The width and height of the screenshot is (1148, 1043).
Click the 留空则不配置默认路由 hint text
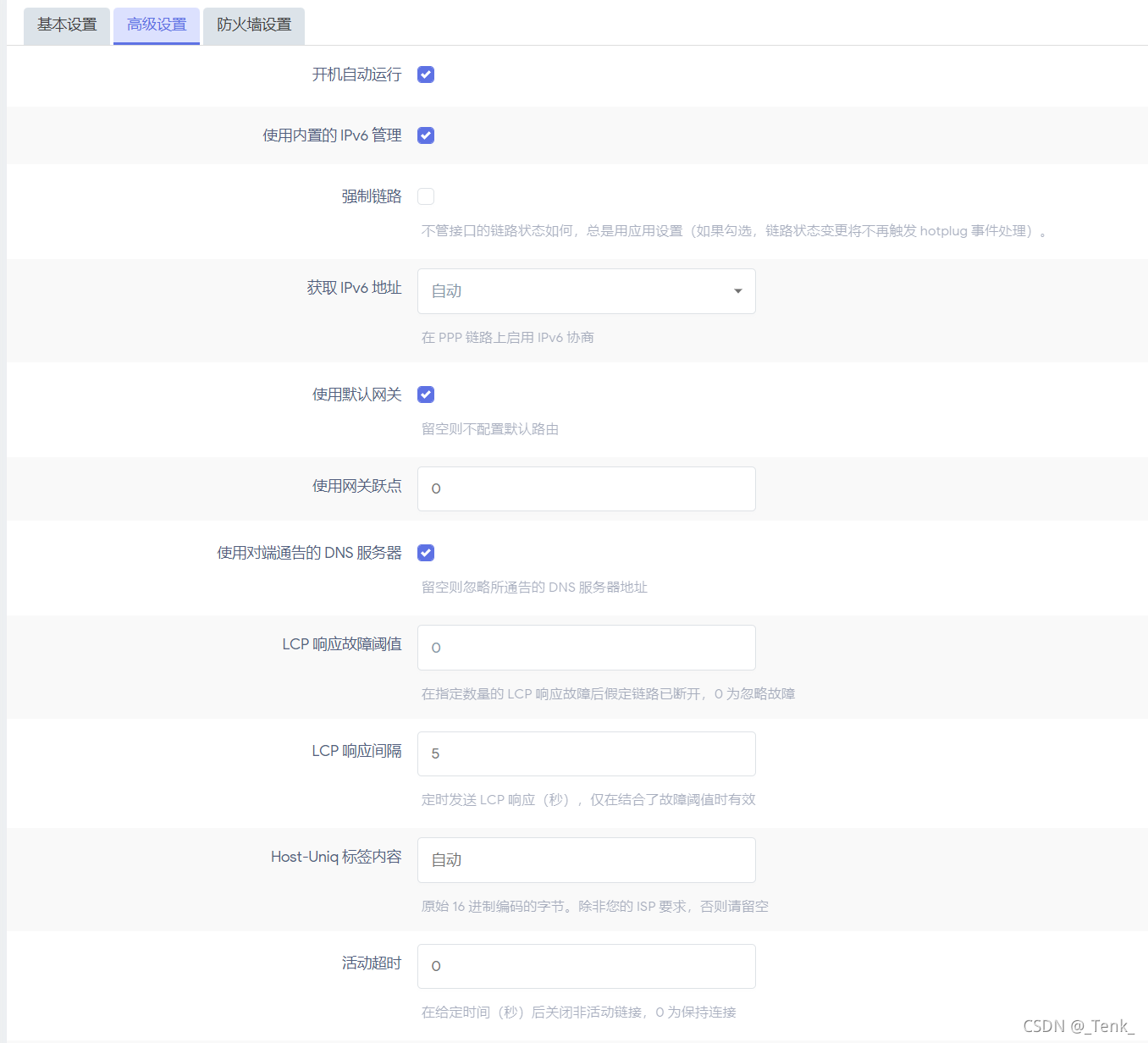(489, 429)
